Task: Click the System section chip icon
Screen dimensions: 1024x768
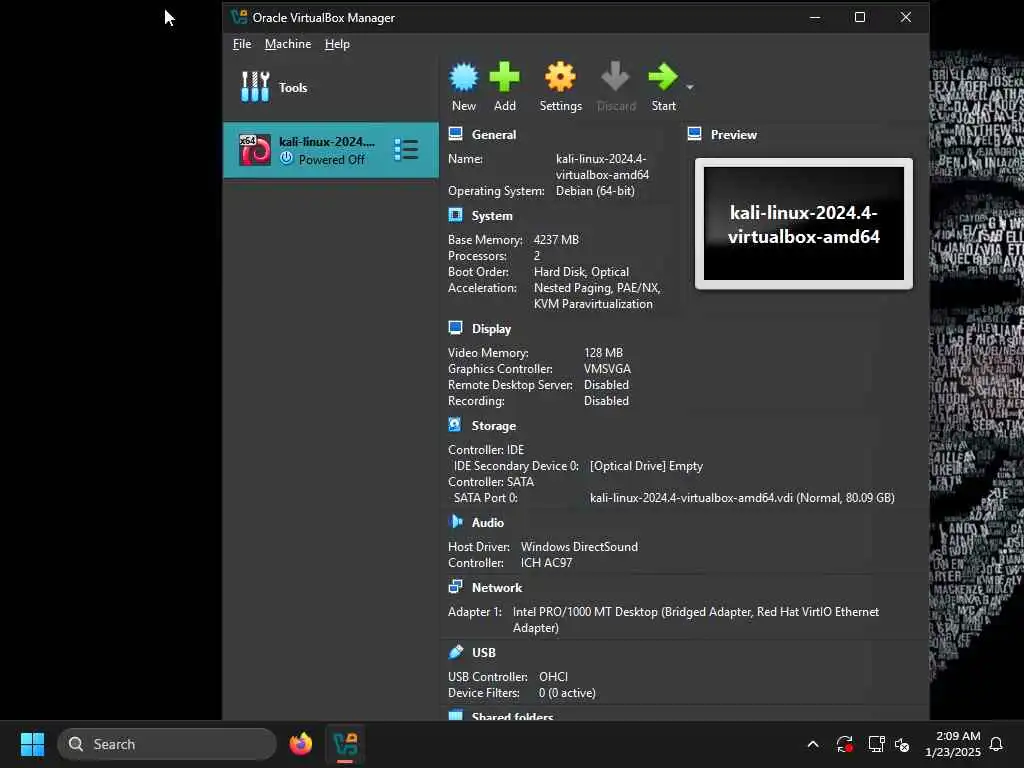Action: click(455, 215)
